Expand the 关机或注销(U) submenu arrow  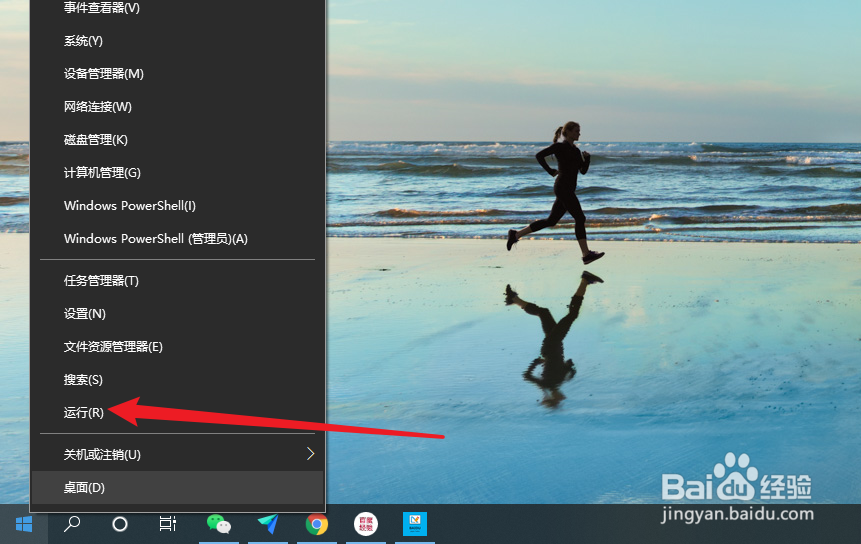(x=310, y=454)
